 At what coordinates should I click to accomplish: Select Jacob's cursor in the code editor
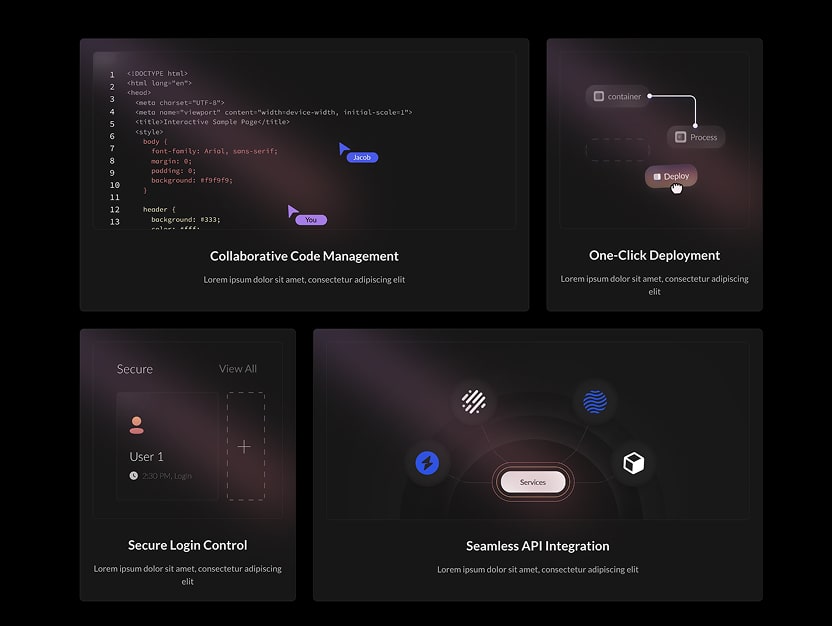pos(343,150)
